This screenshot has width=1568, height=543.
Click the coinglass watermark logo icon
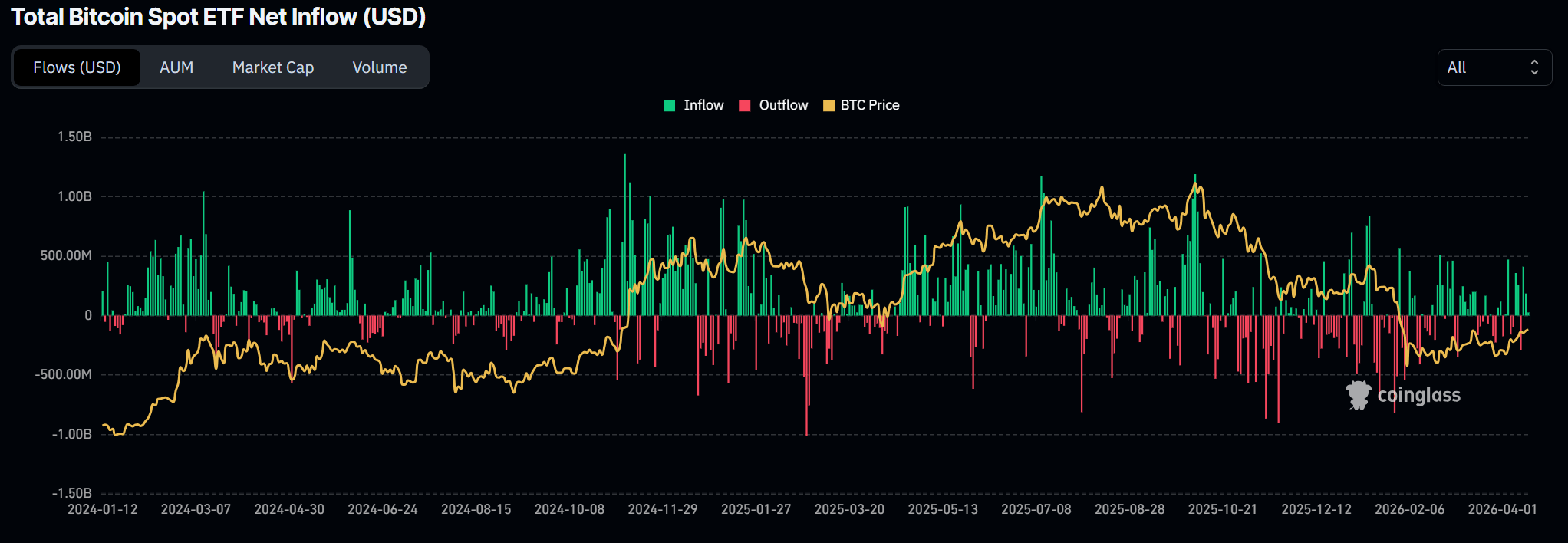tap(1358, 395)
